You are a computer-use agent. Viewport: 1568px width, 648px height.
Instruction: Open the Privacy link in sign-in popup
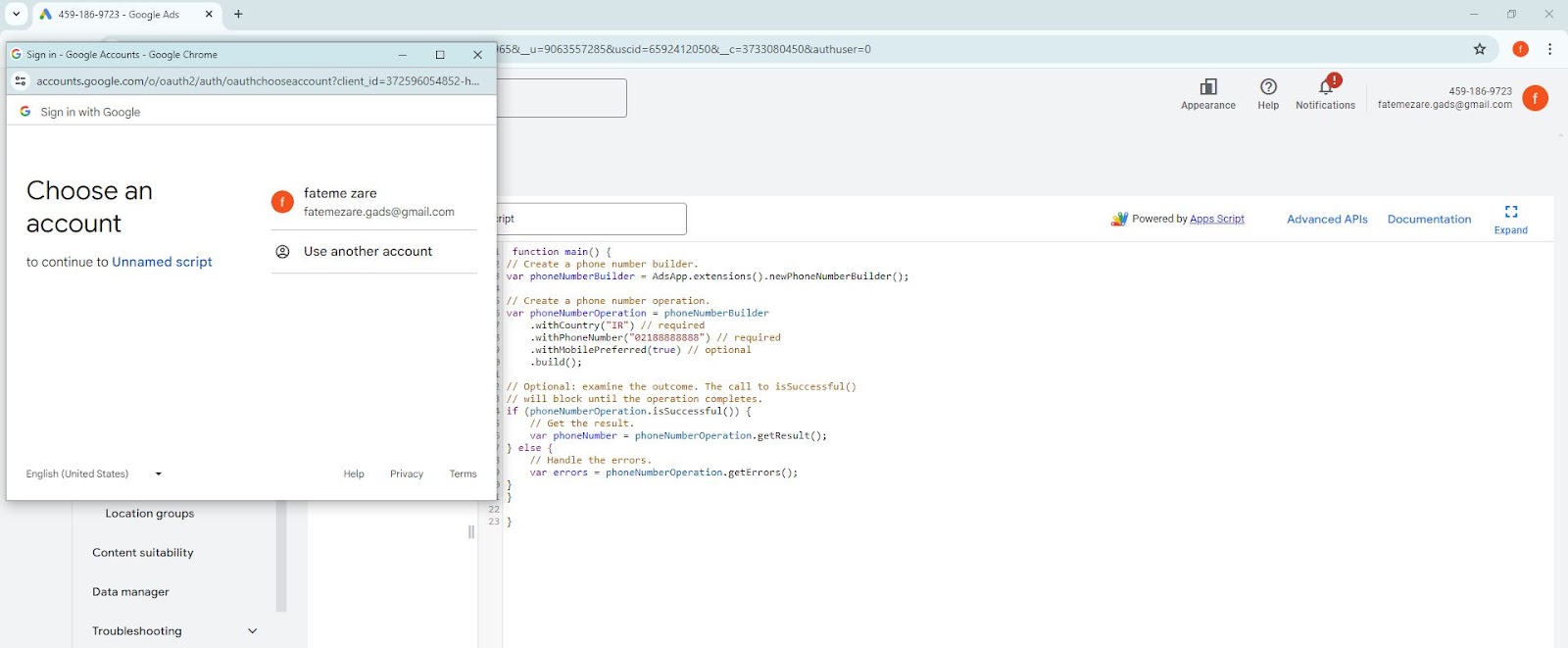click(407, 474)
